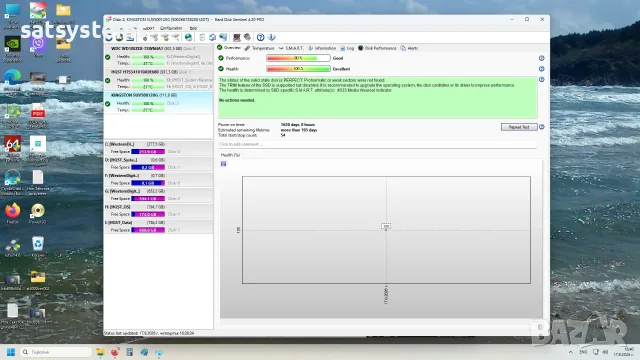Click the blue refresh arrows toolbar icon

[109, 38]
